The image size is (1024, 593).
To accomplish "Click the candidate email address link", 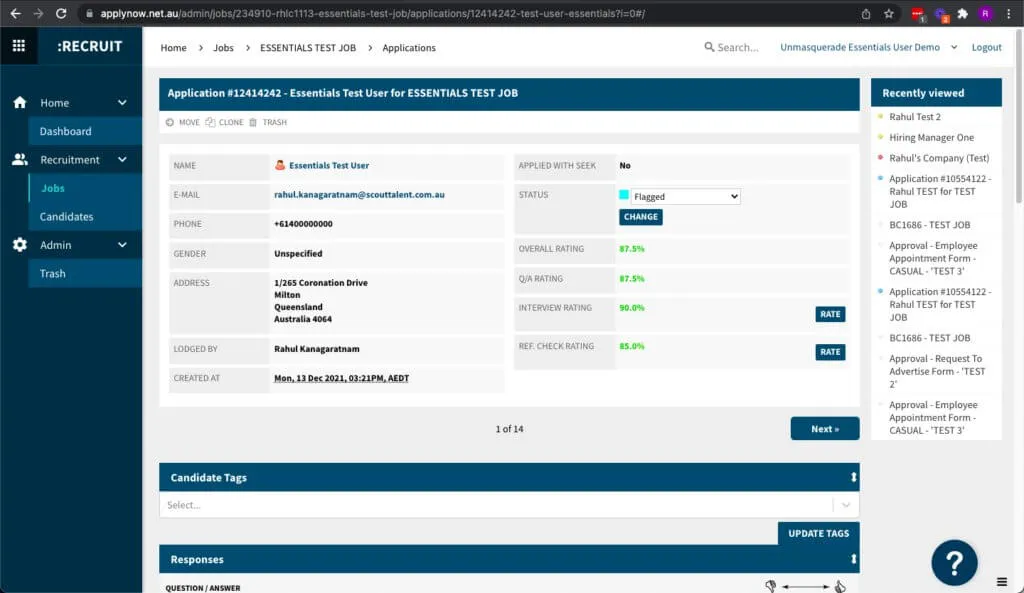I will 359,195.
